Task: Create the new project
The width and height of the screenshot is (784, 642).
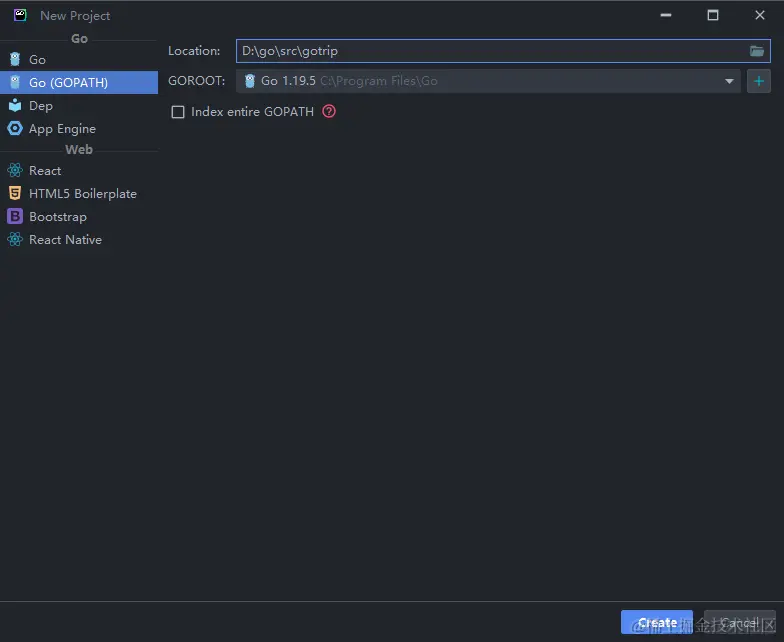Action: tap(656, 622)
